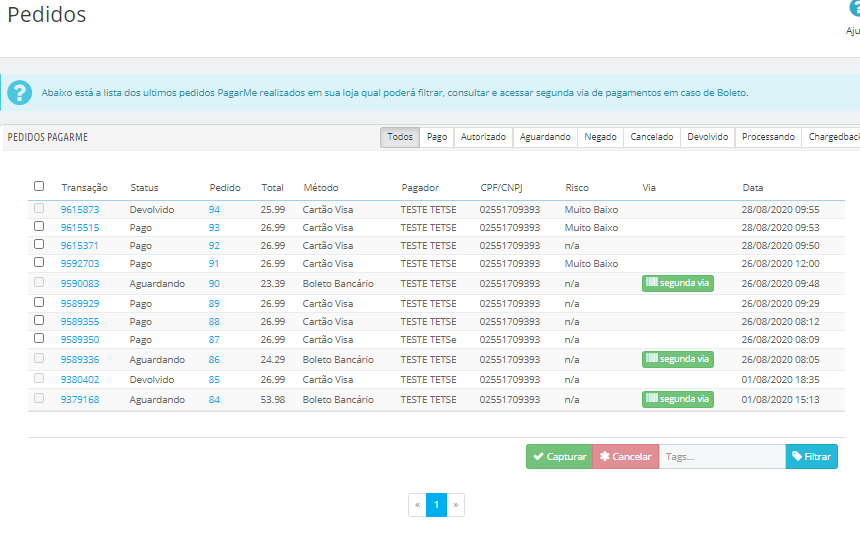Click the Status column header

click(x=144, y=188)
